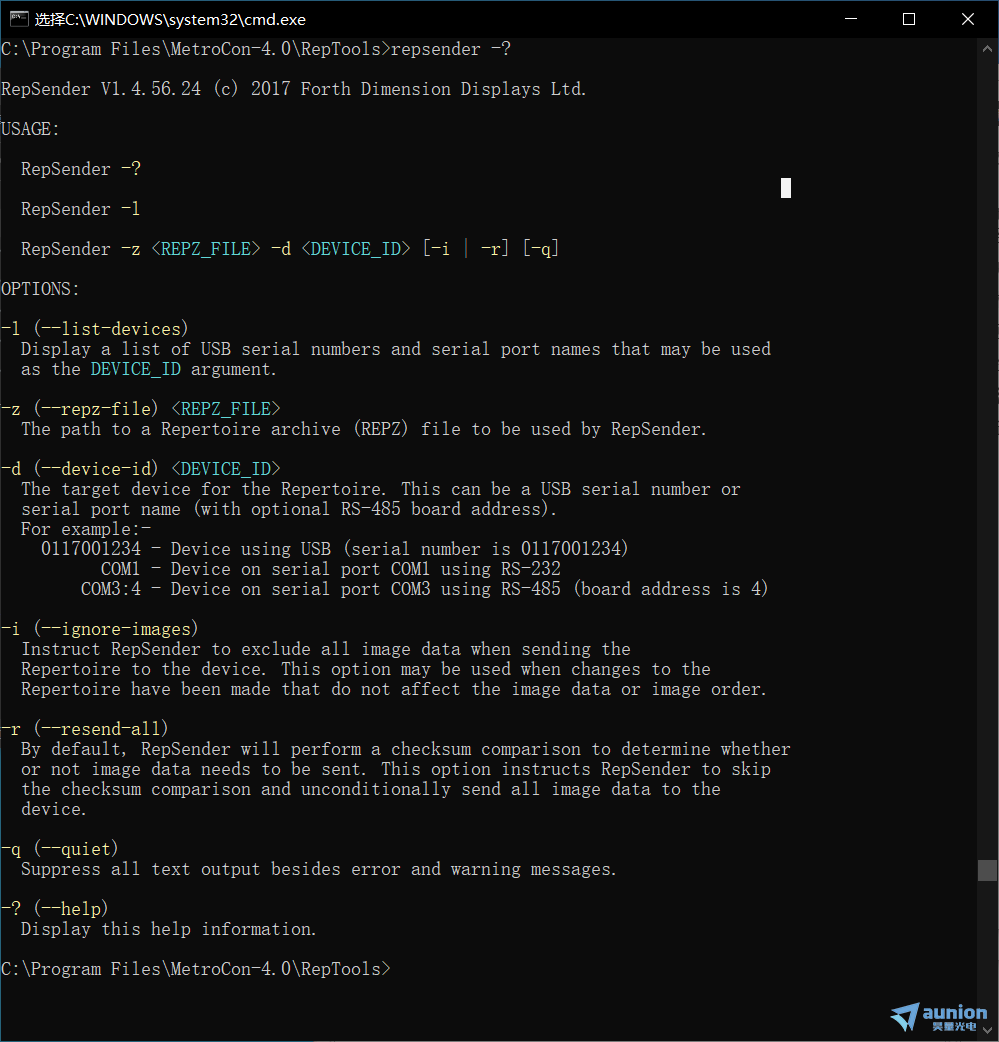
Task: Click the 'For example:-' line
Action: [86, 529]
